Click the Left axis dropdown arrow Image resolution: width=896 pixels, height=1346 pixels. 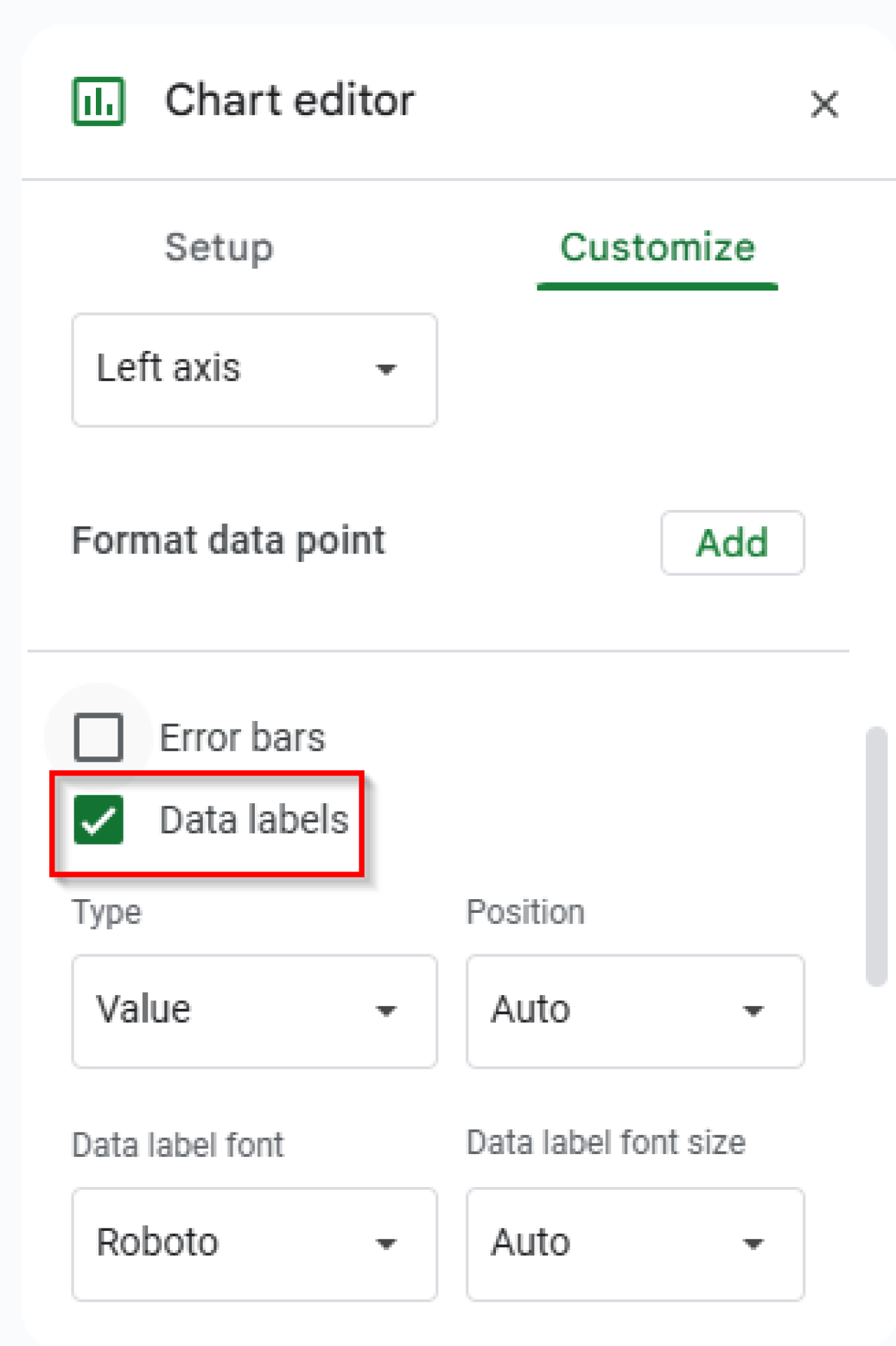(x=386, y=369)
